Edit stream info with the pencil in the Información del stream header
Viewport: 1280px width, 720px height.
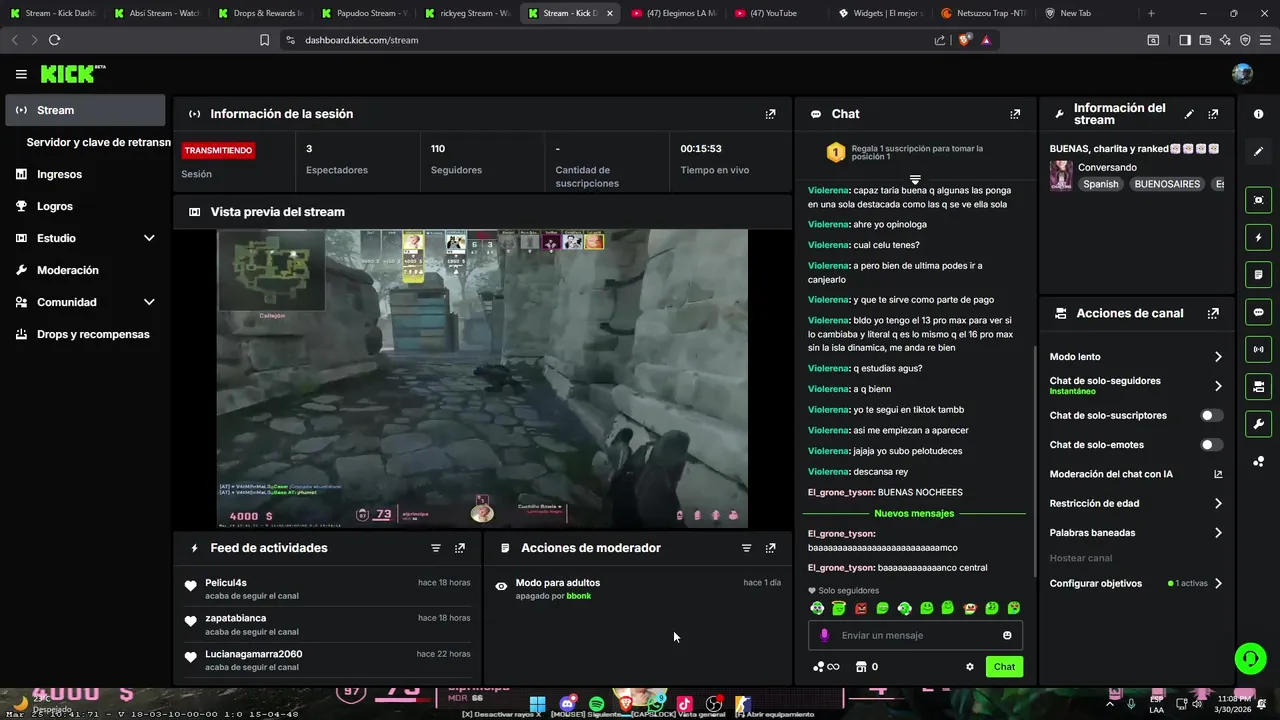[1189, 114]
